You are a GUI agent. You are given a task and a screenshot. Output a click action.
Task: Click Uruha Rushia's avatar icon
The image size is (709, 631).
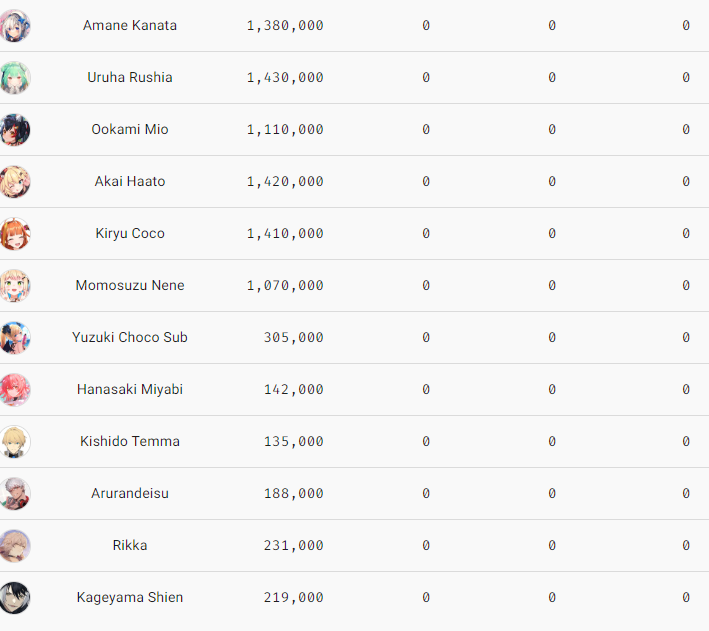click(15, 78)
